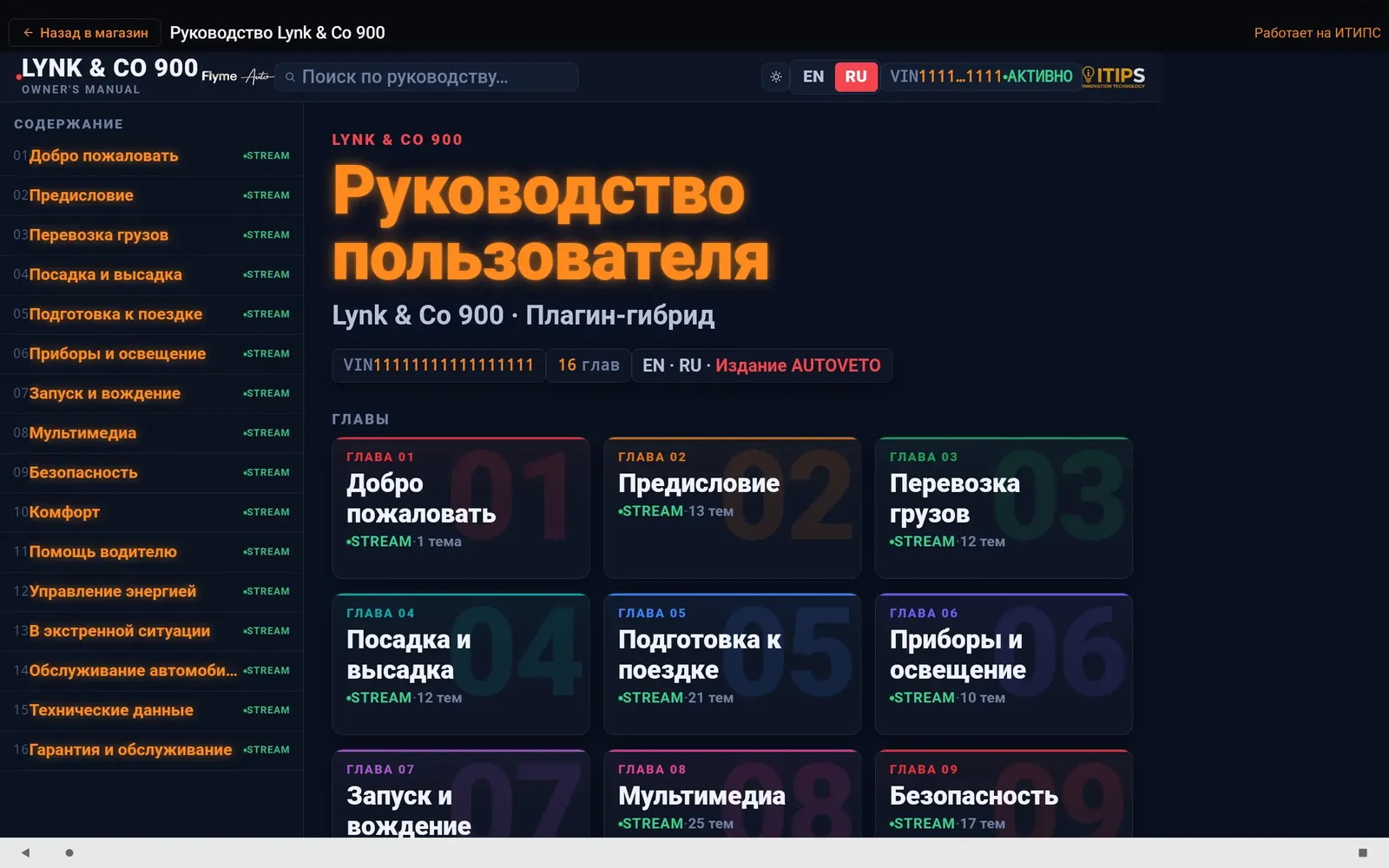
Task: Tap the Android home circle
Action: click(x=69, y=852)
